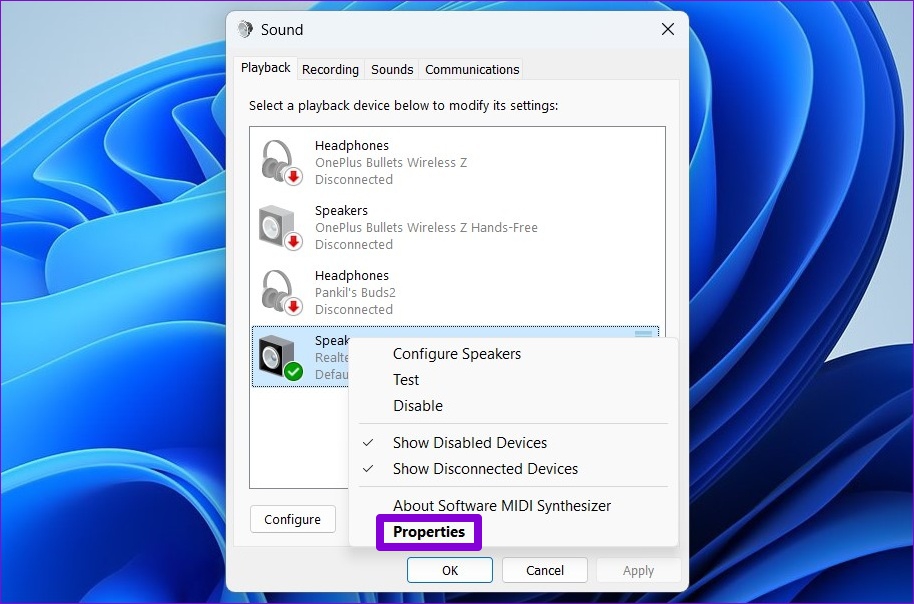
Task: Toggle Show Disconnected Devices option
Action: (x=485, y=469)
